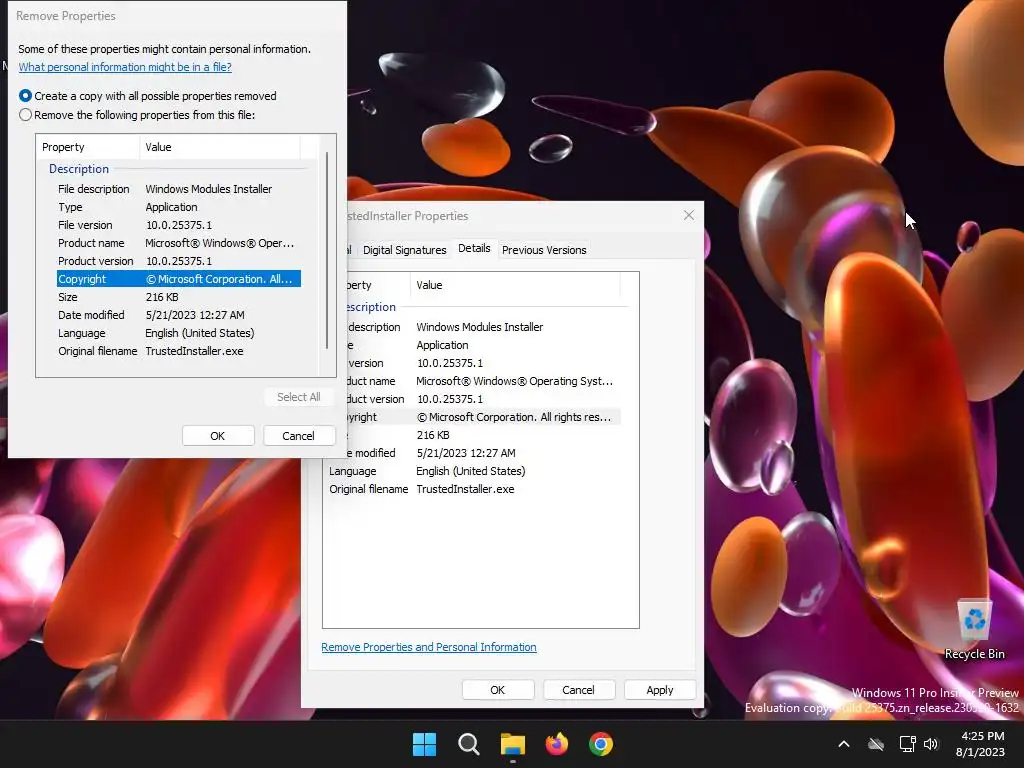
Task: Click the Description group header in Remove Properties
Action: pos(79,168)
